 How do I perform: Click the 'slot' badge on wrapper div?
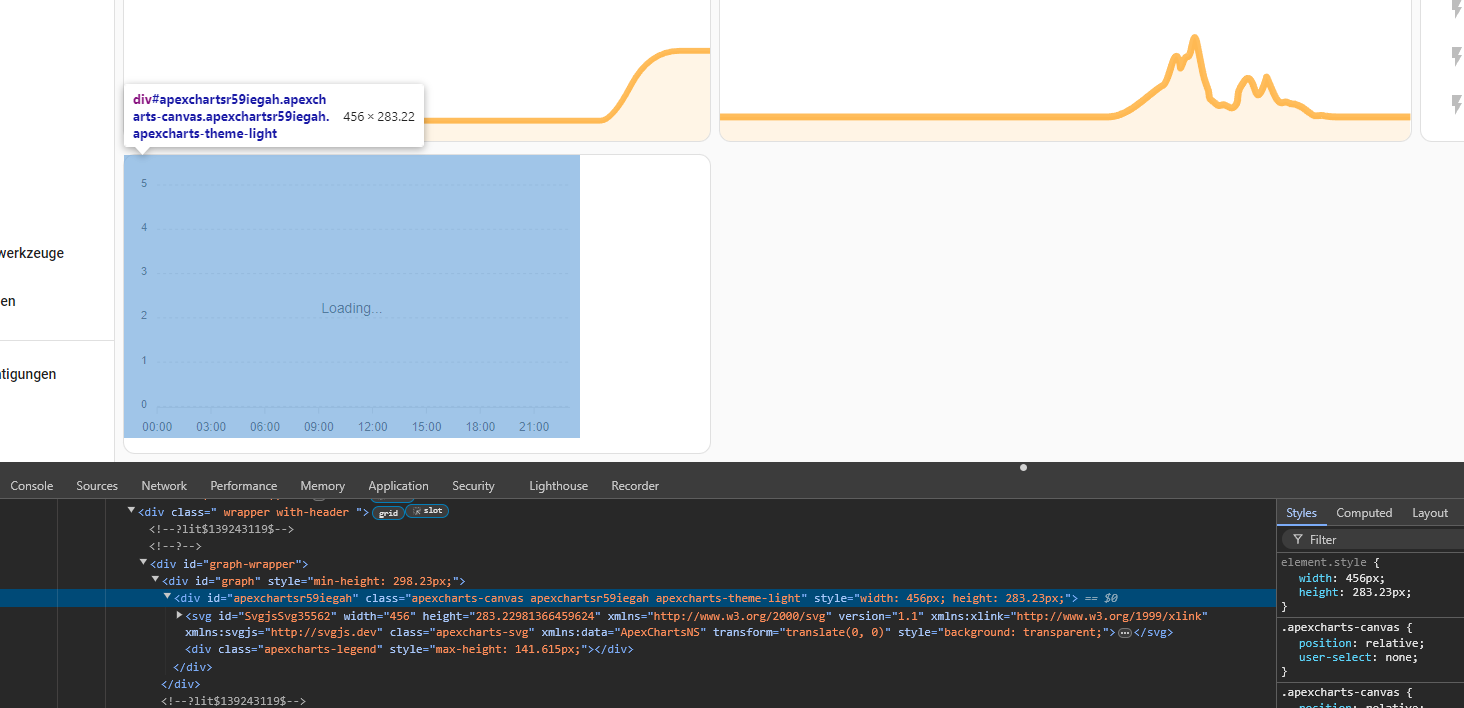pyautogui.click(x=427, y=511)
